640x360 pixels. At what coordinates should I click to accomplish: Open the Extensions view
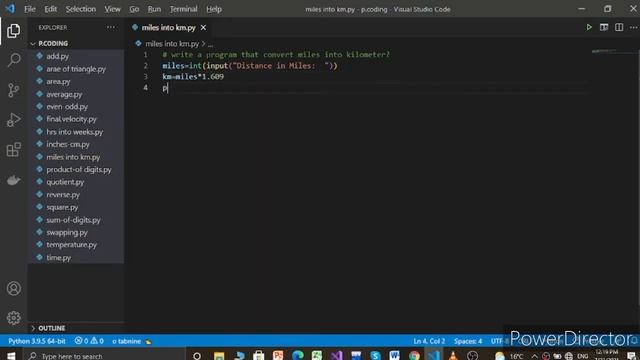point(13,150)
